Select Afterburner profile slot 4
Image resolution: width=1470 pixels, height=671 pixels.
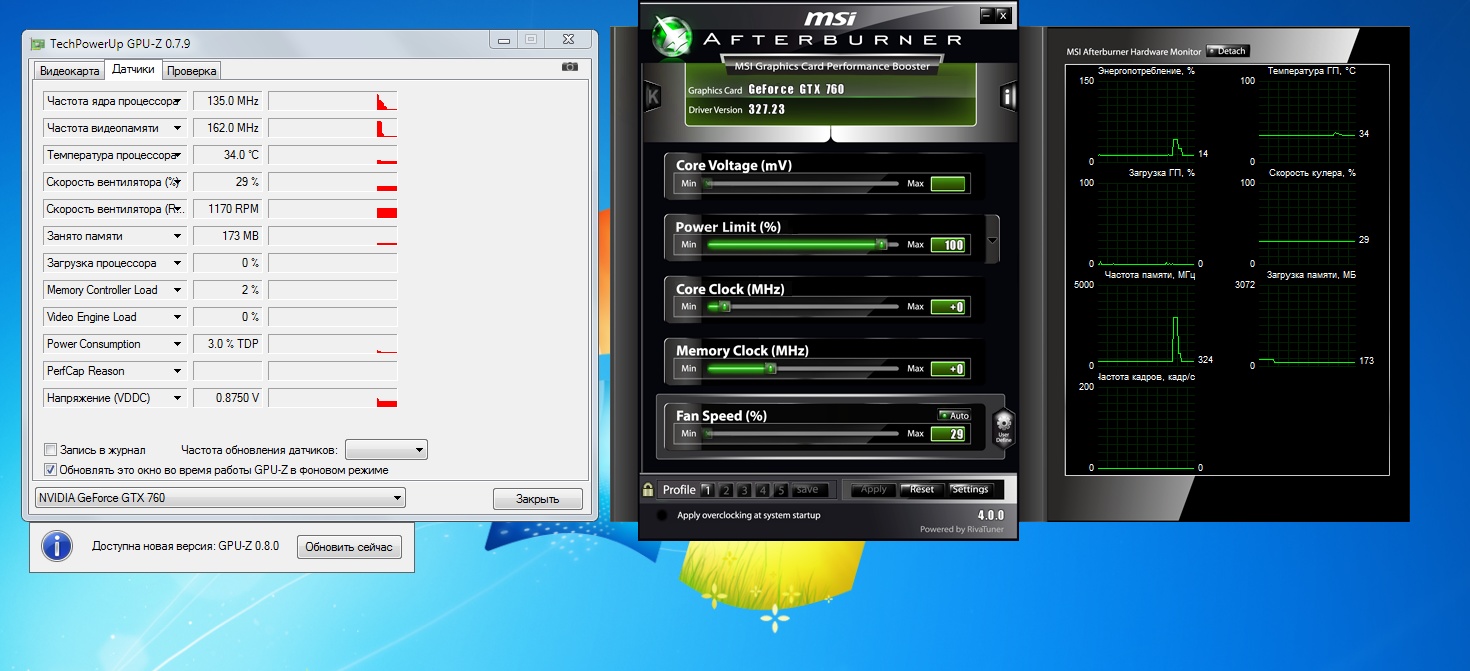pos(763,490)
